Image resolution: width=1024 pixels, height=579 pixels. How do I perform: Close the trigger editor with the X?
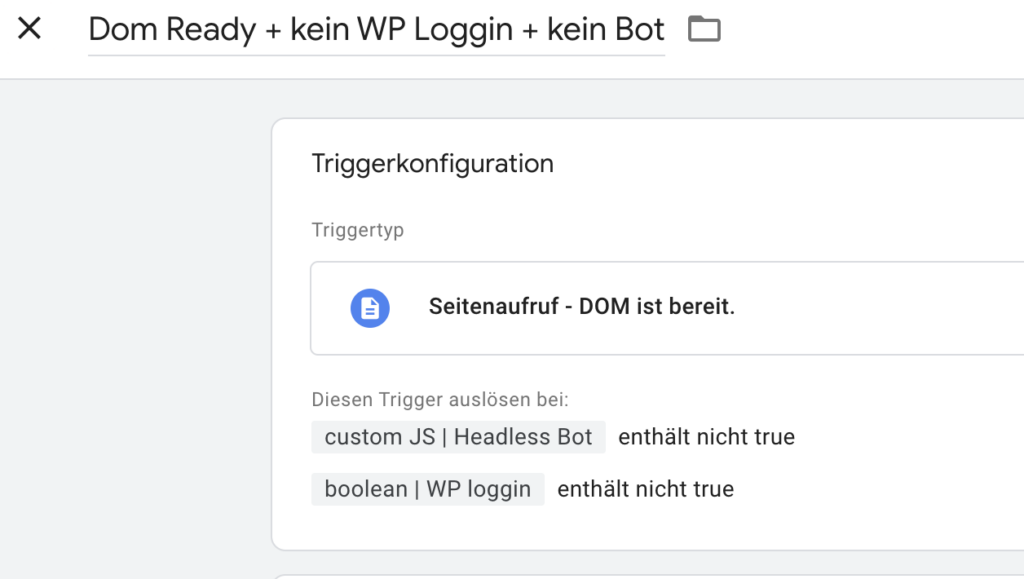point(29,28)
